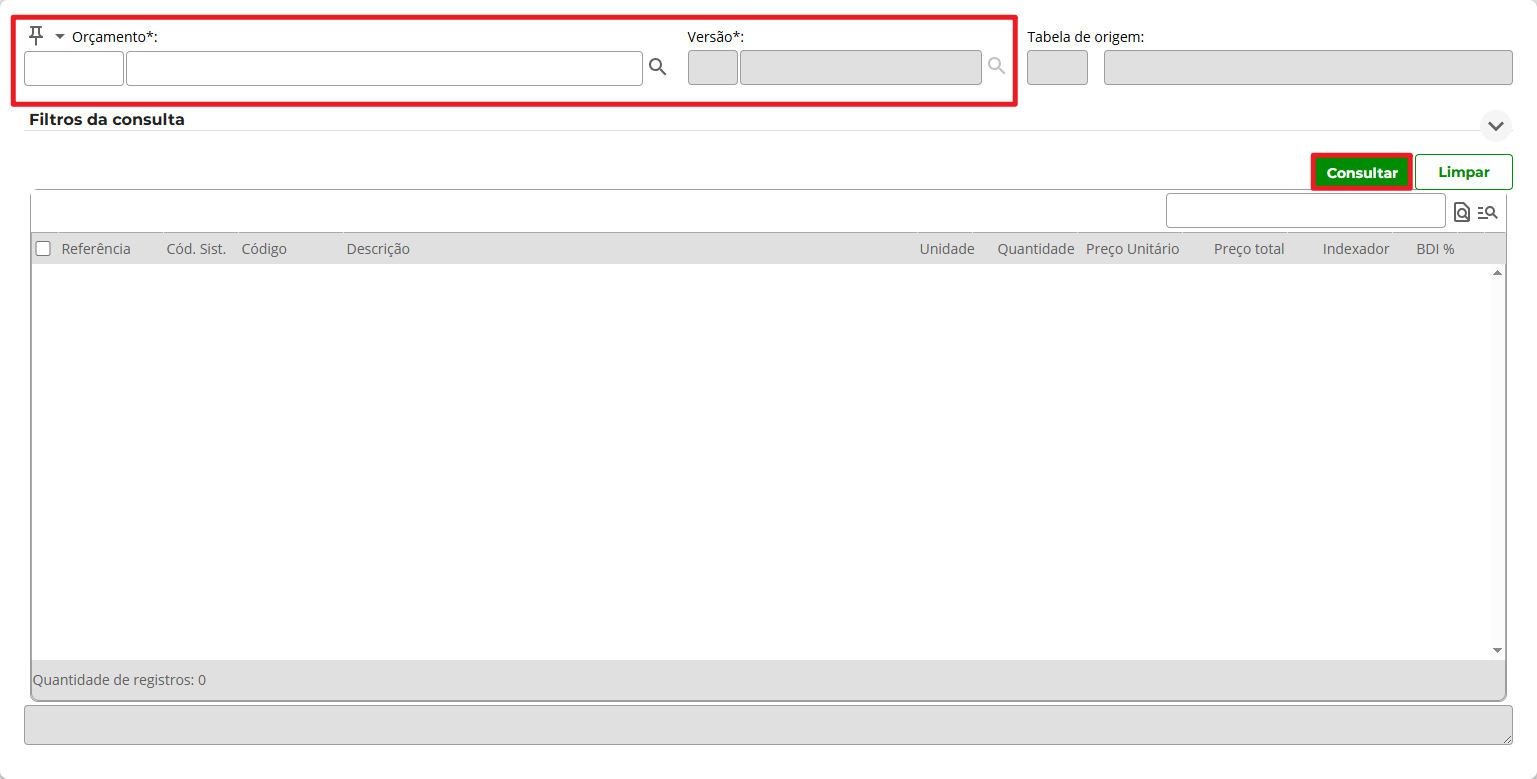1537x779 pixels.
Task: Click the BDI % column header
Action: click(1434, 249)
